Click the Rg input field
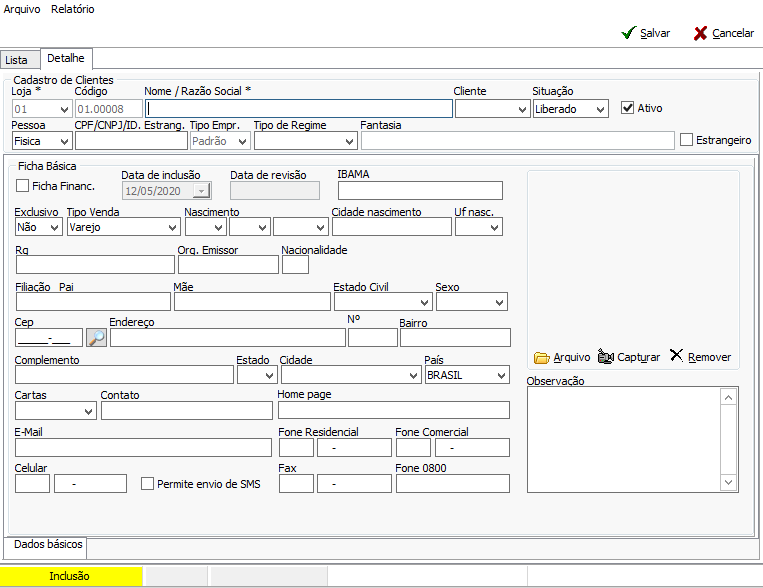This screenshot has height=588, width=763. (95, 265)
